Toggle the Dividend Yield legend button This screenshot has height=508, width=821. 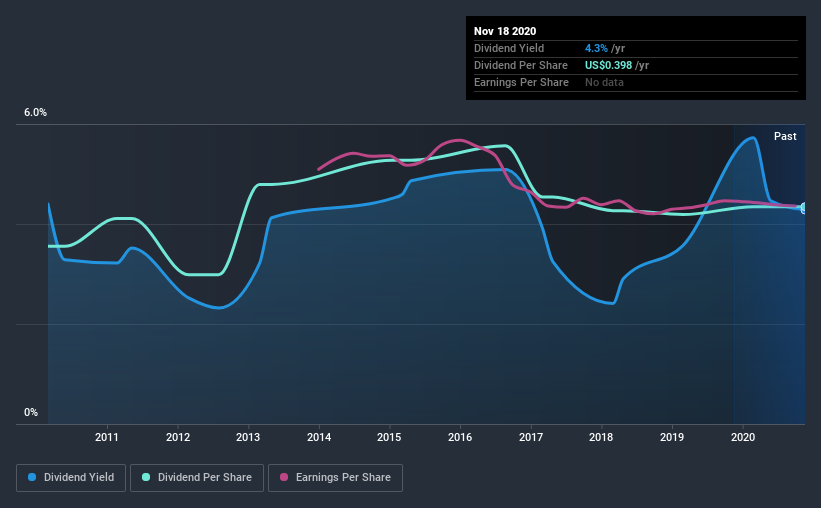(71, 478)
